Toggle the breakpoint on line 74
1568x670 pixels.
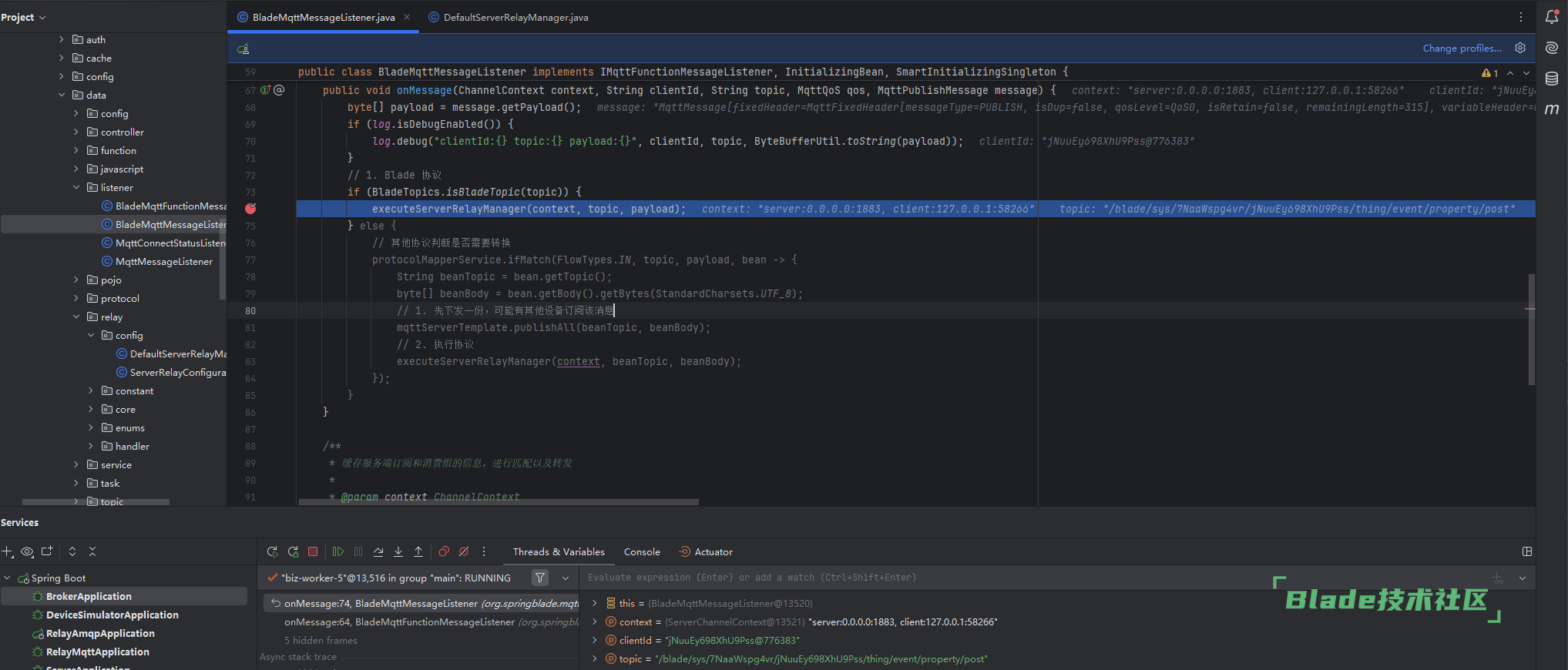click(x=250, y=209)
